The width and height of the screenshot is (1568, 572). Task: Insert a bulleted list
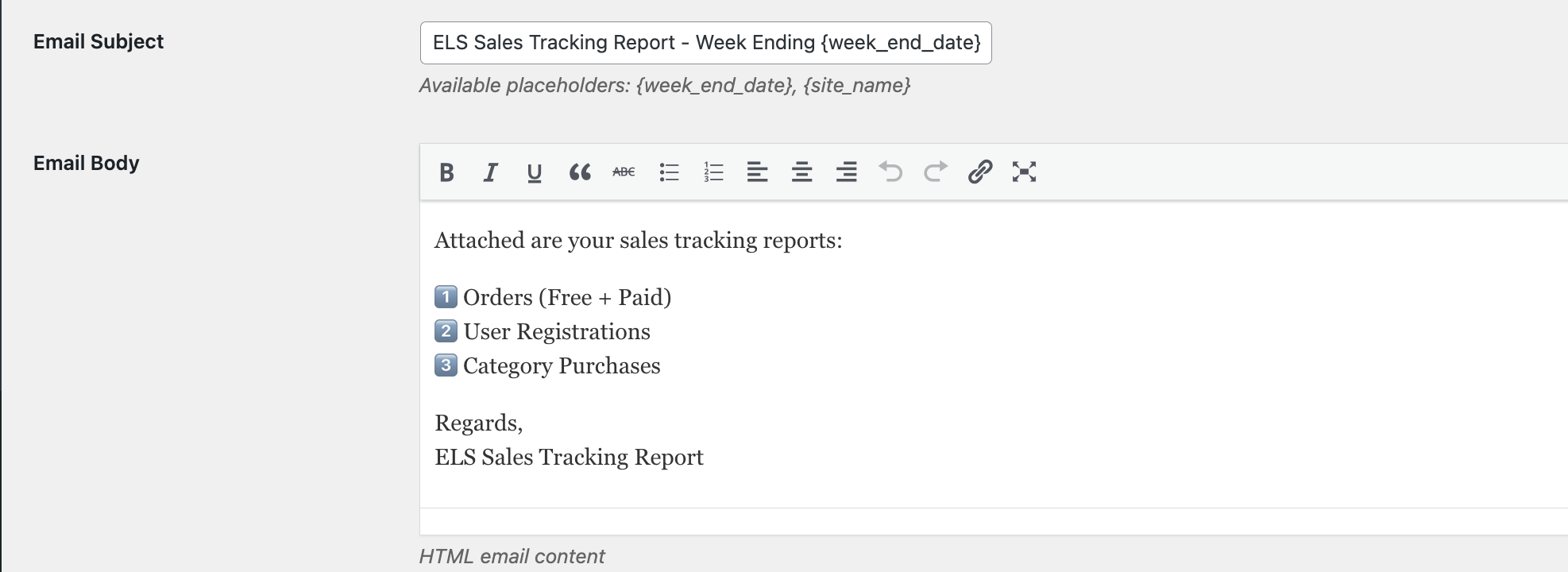pos(669,172)
